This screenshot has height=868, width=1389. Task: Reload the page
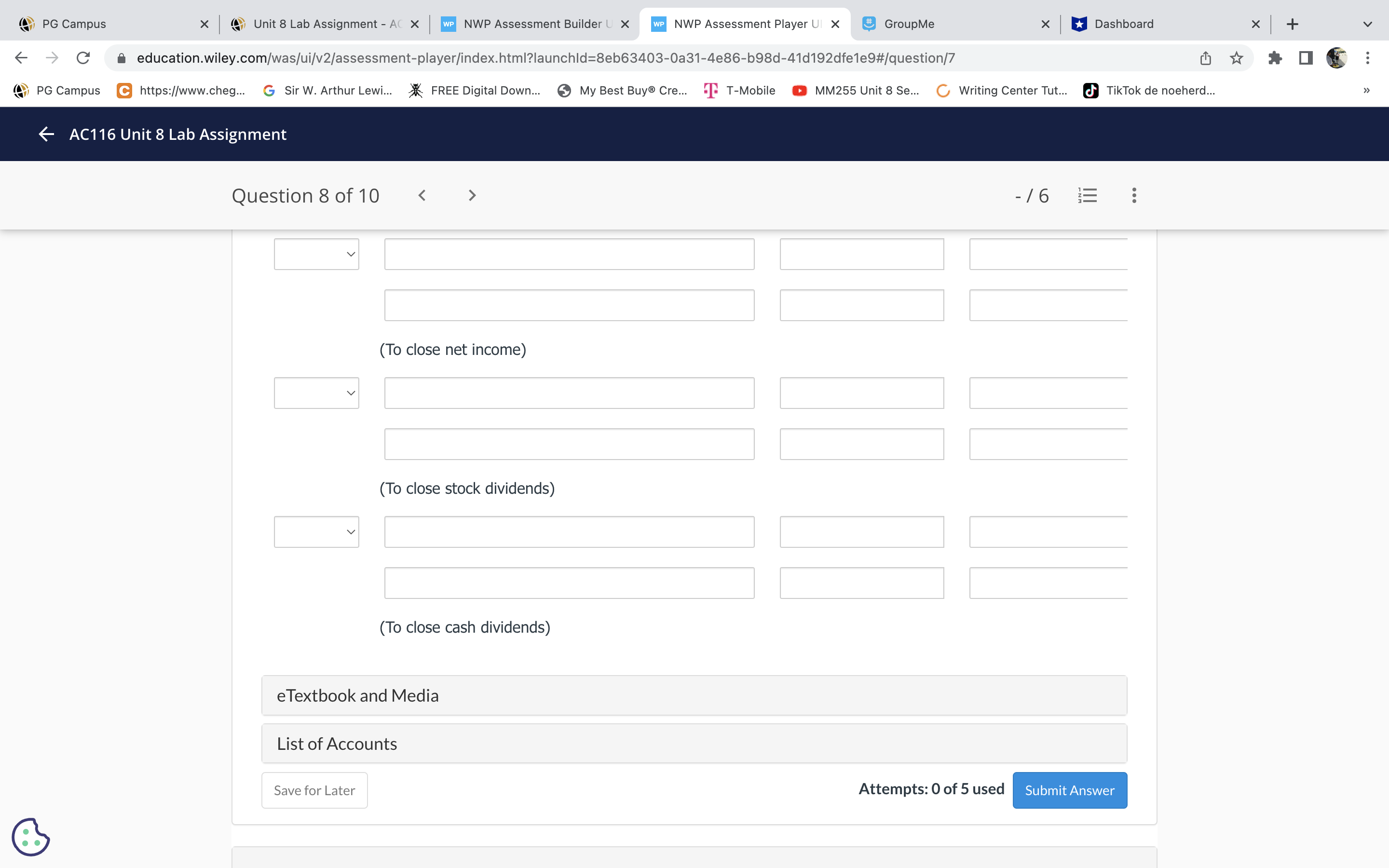83,58
